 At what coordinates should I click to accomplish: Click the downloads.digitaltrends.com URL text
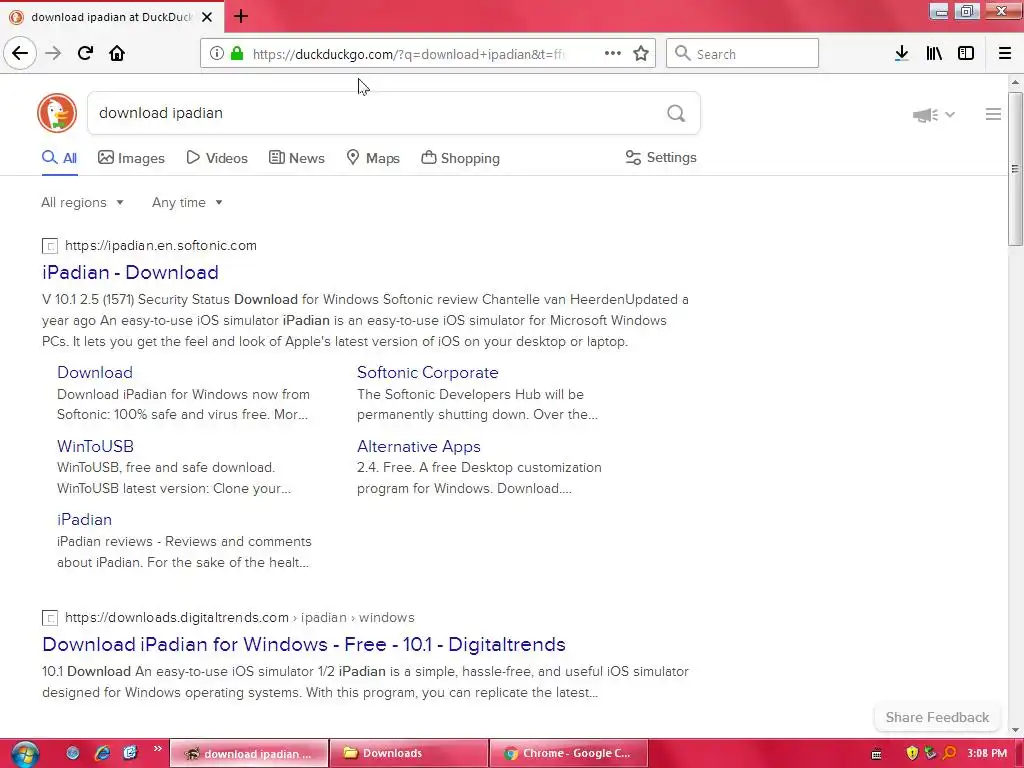tap(176, 617)
